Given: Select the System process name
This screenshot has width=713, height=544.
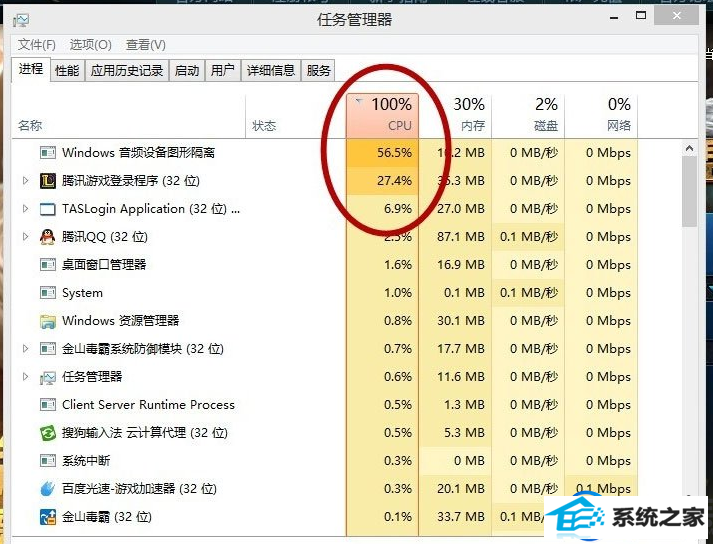Looking at the screenshot, I should click(82, 293).
